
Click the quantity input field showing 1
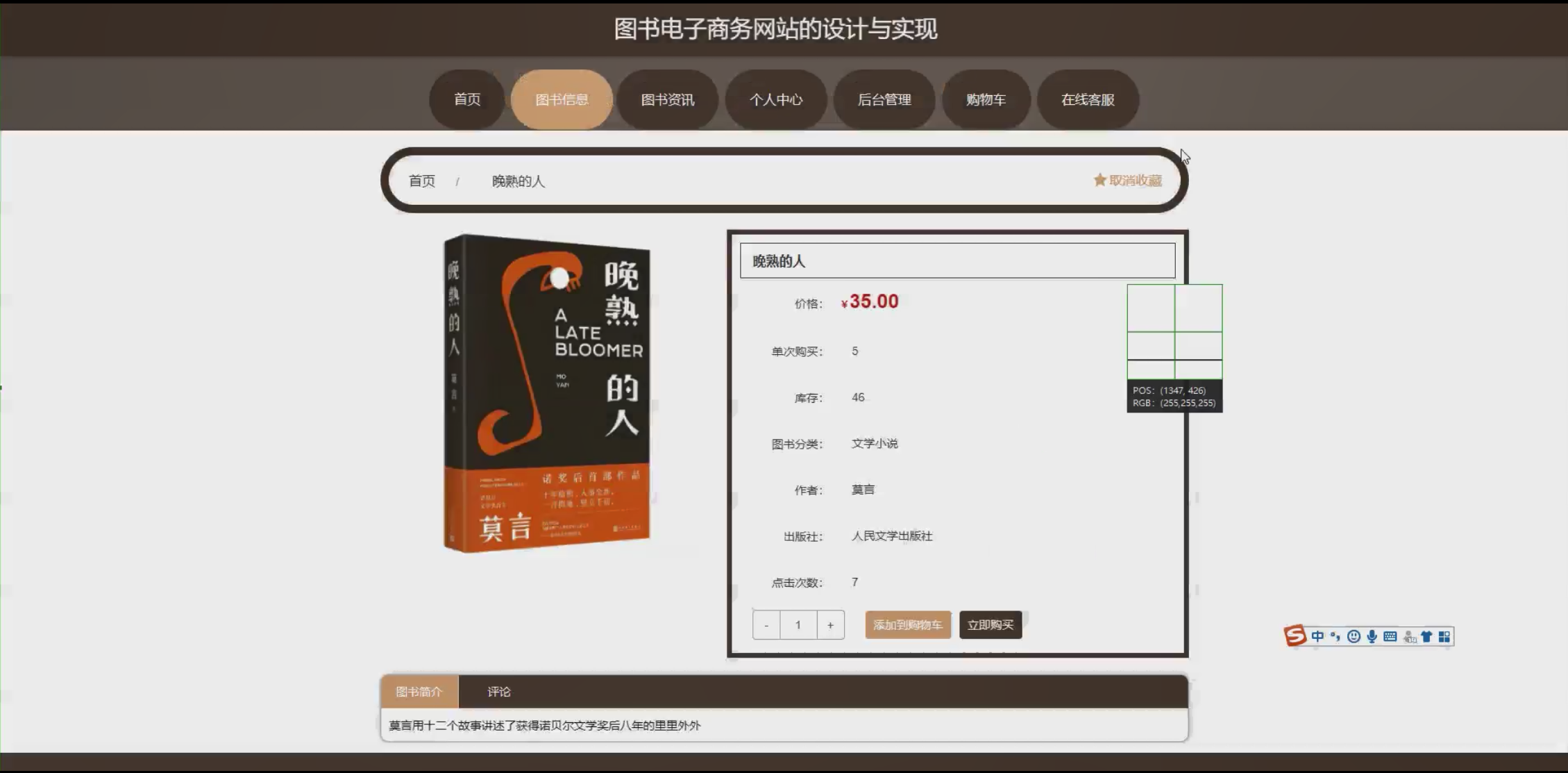(798, 625)
